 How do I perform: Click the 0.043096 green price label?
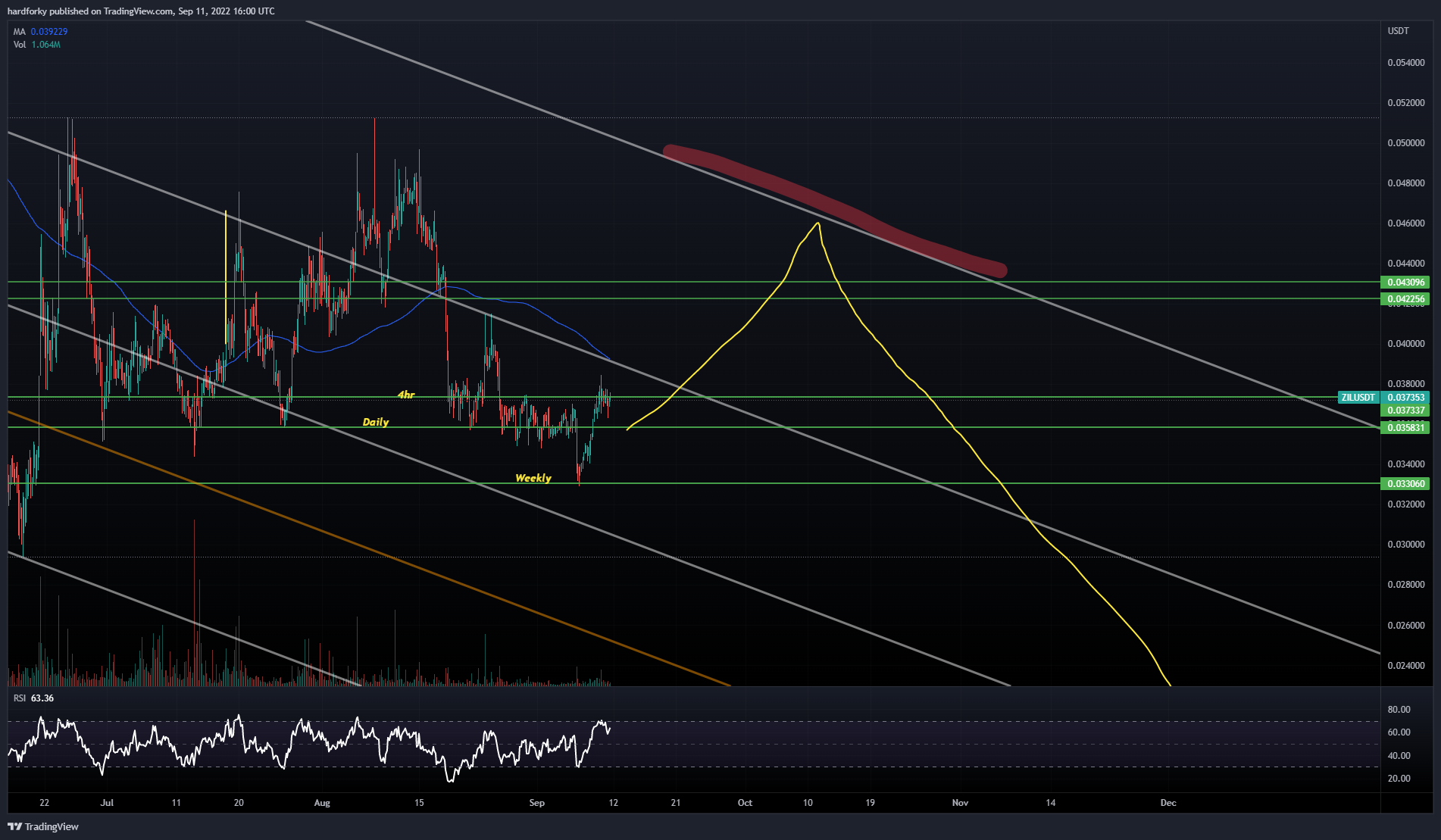1406,283
